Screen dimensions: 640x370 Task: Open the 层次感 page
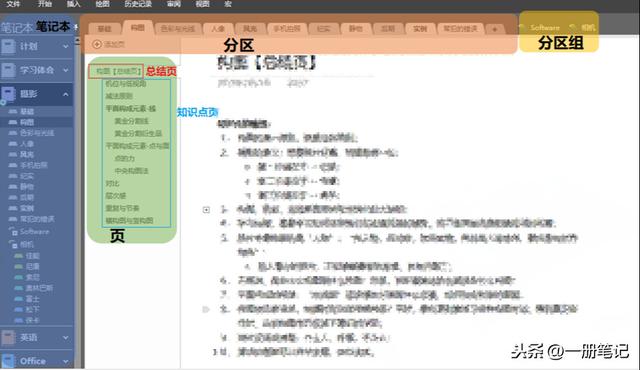[116, 196]
